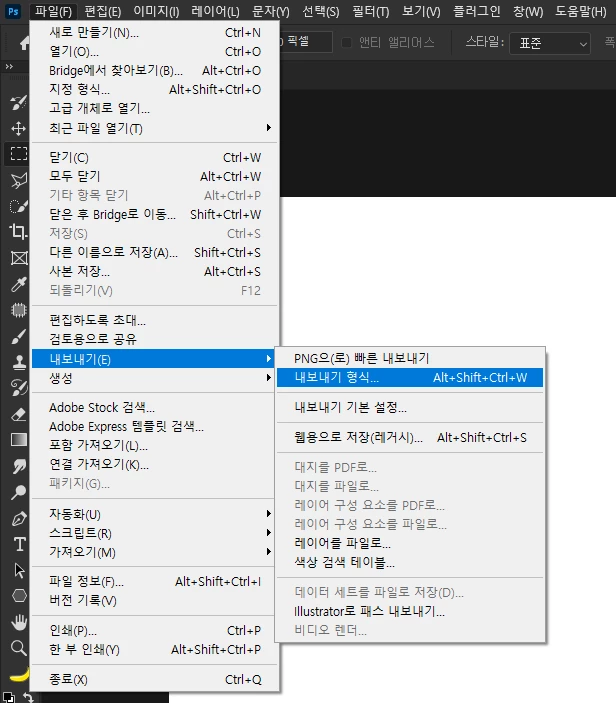This screenshot has width=616, height=703.
Task: Select the Horizontal Type tool
Action: pyautogui.click(x=19, y=544)
